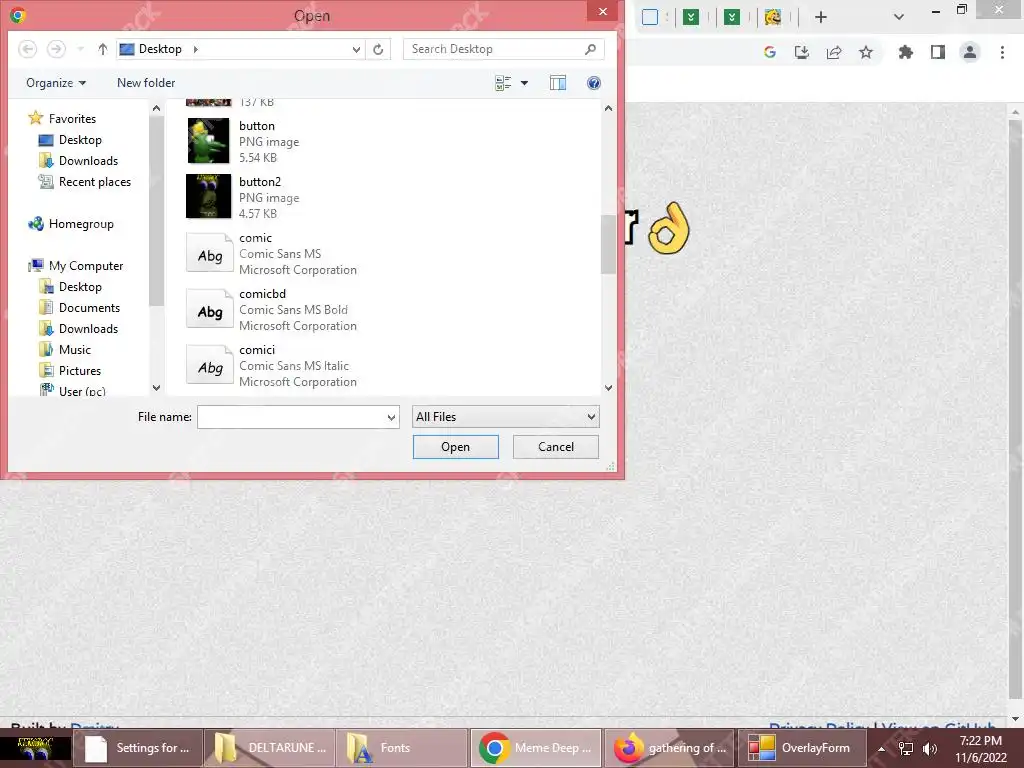Select the button PNG thumbnail

pos(208,140)
